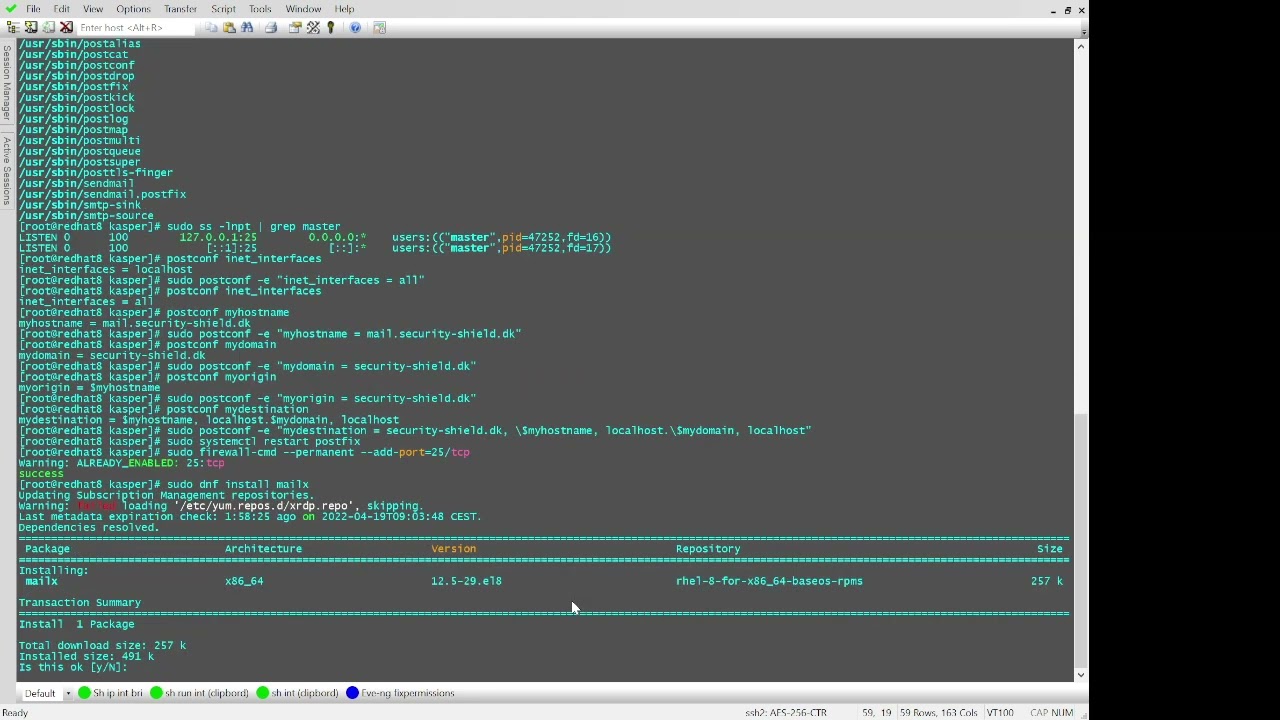Image resolution: width=1280 pixels, height=720 pixels.
Task: Click '/usr/sbin/postalias' line in terminal
Action: [x=80, y=44]
